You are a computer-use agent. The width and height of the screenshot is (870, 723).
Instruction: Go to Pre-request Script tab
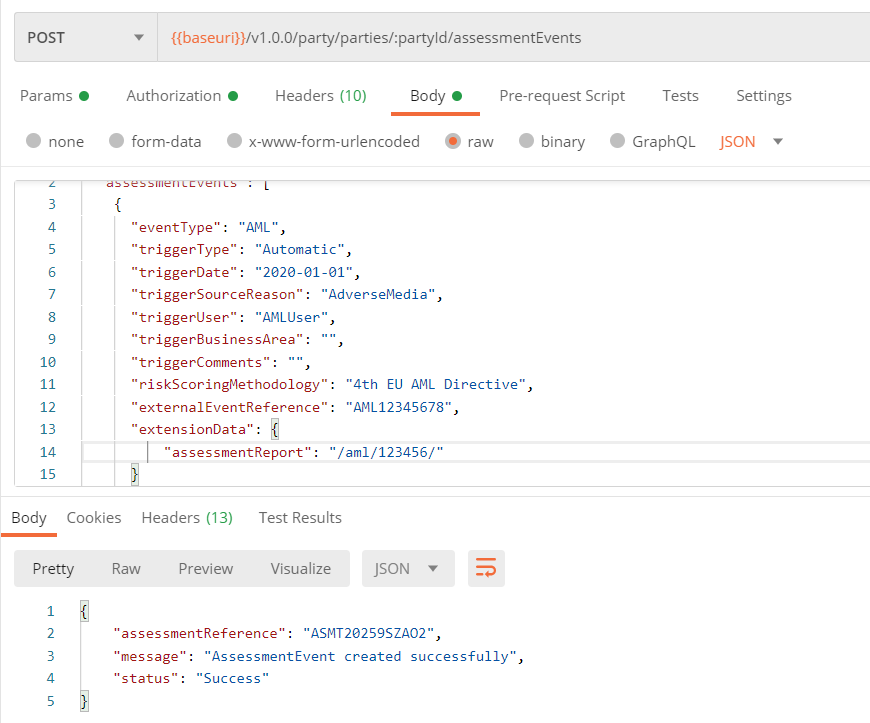point(562,96)
